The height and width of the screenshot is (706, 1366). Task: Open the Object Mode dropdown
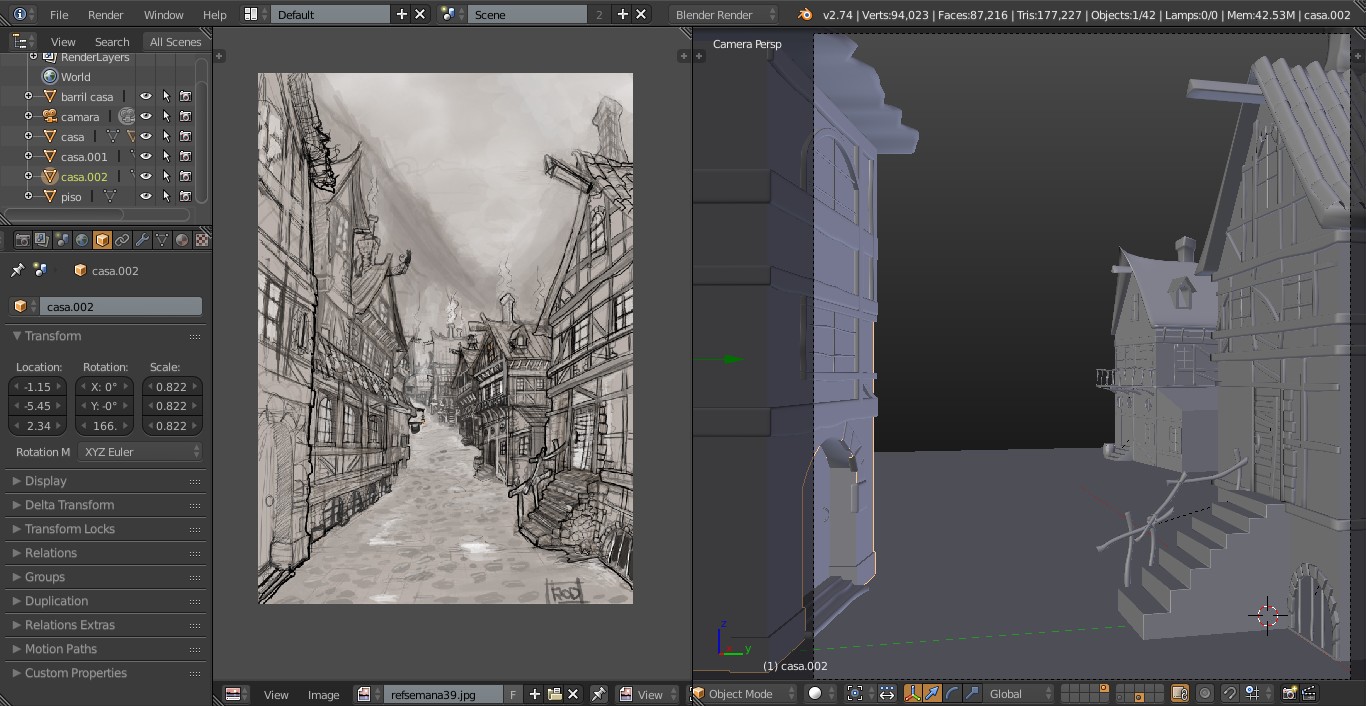tap(745, 693)
